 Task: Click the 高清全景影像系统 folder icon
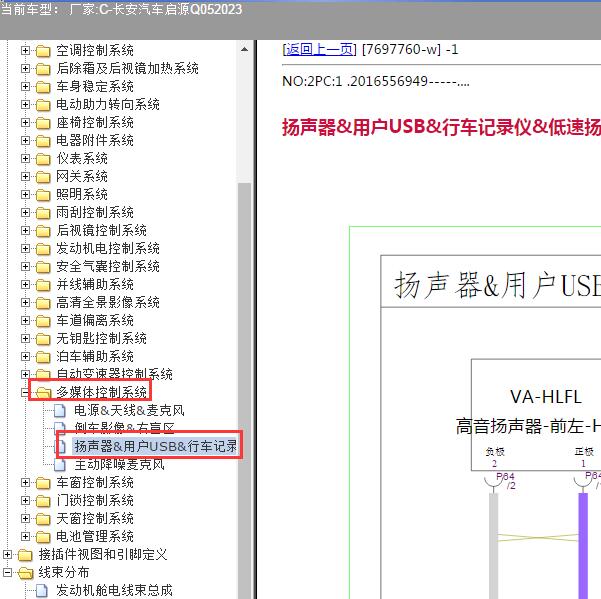(43, 303)
